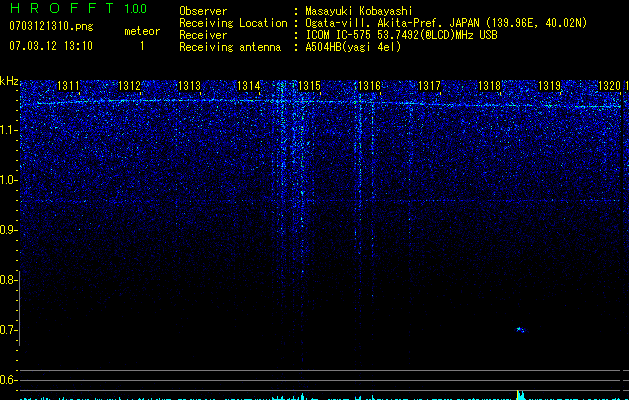The width and height of the screenshot is (629, 400).
Task: Click the meteor label
Action: [x=142, y=31]
